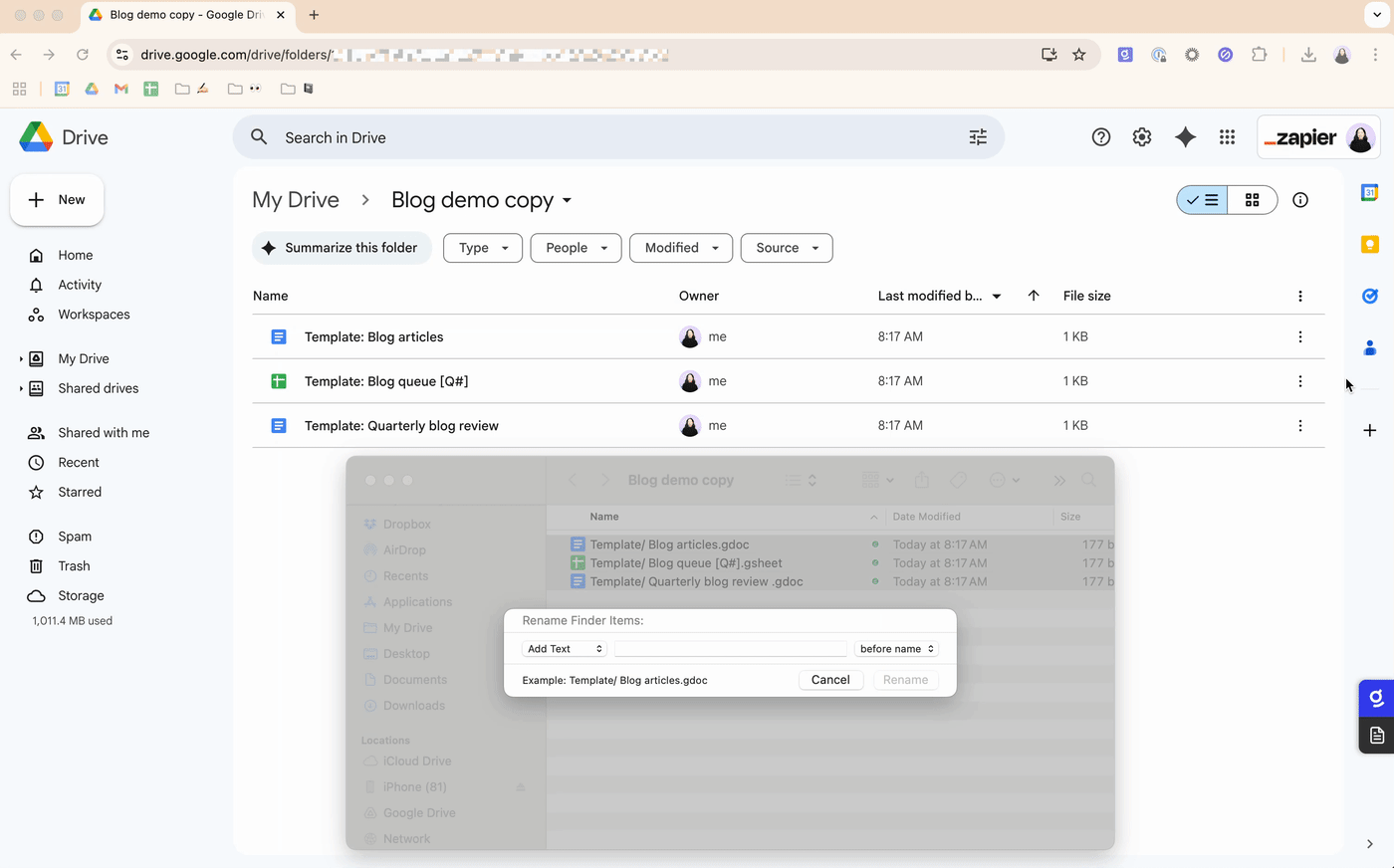Open Spam in sidebar
This screenshot has width=1394, height=868.
pyautogui.click(x=75, y=537)
